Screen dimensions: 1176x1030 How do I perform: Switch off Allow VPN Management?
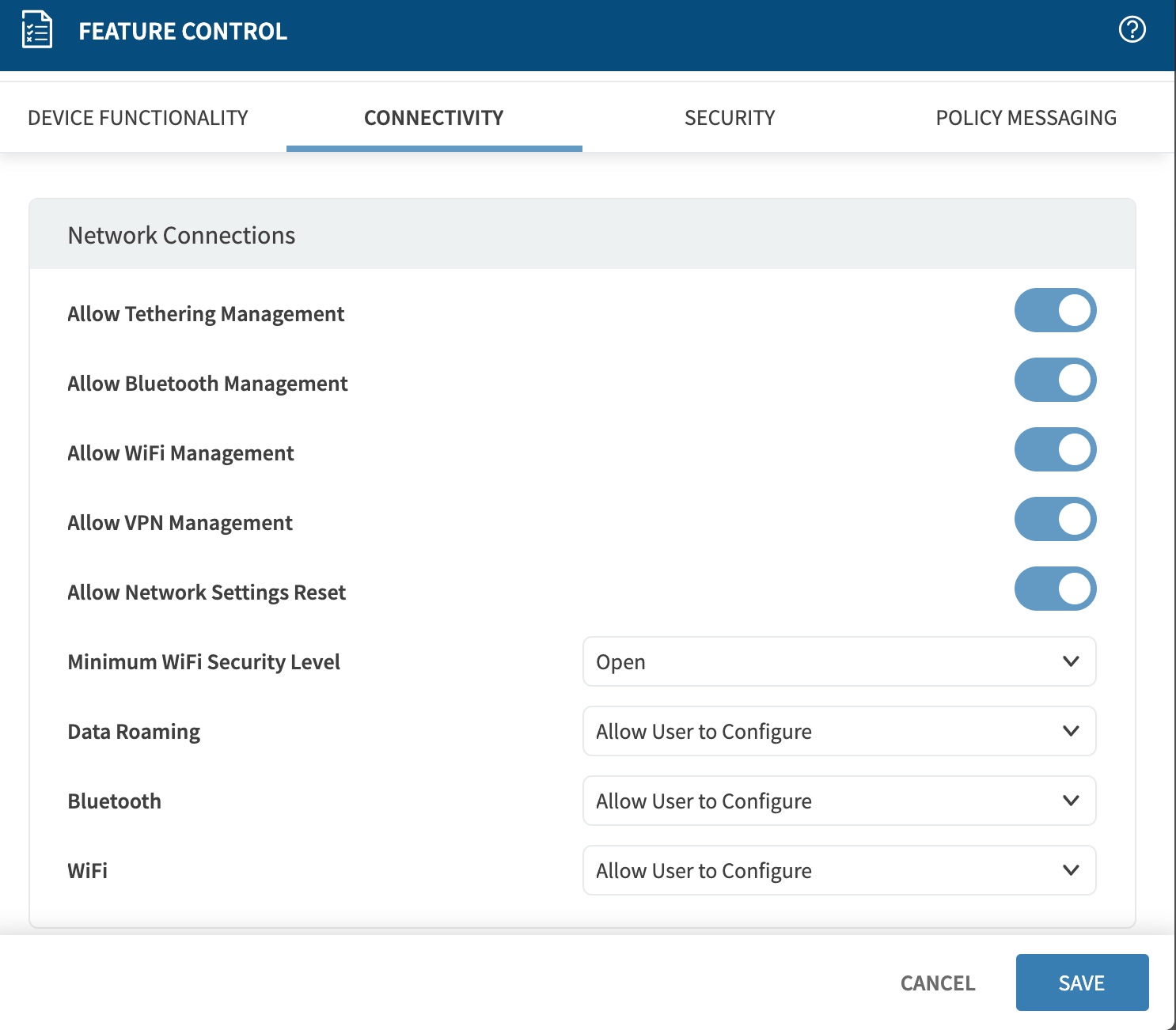pos(1055,519)
